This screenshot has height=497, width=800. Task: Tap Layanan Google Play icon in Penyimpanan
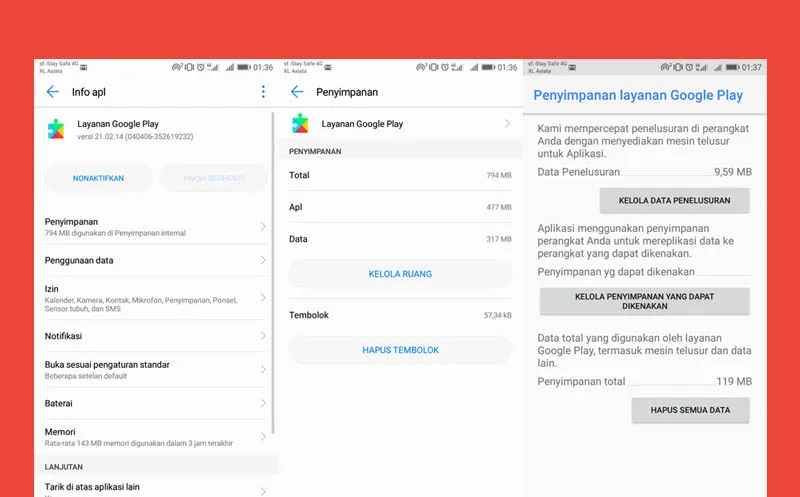(300, 124)
